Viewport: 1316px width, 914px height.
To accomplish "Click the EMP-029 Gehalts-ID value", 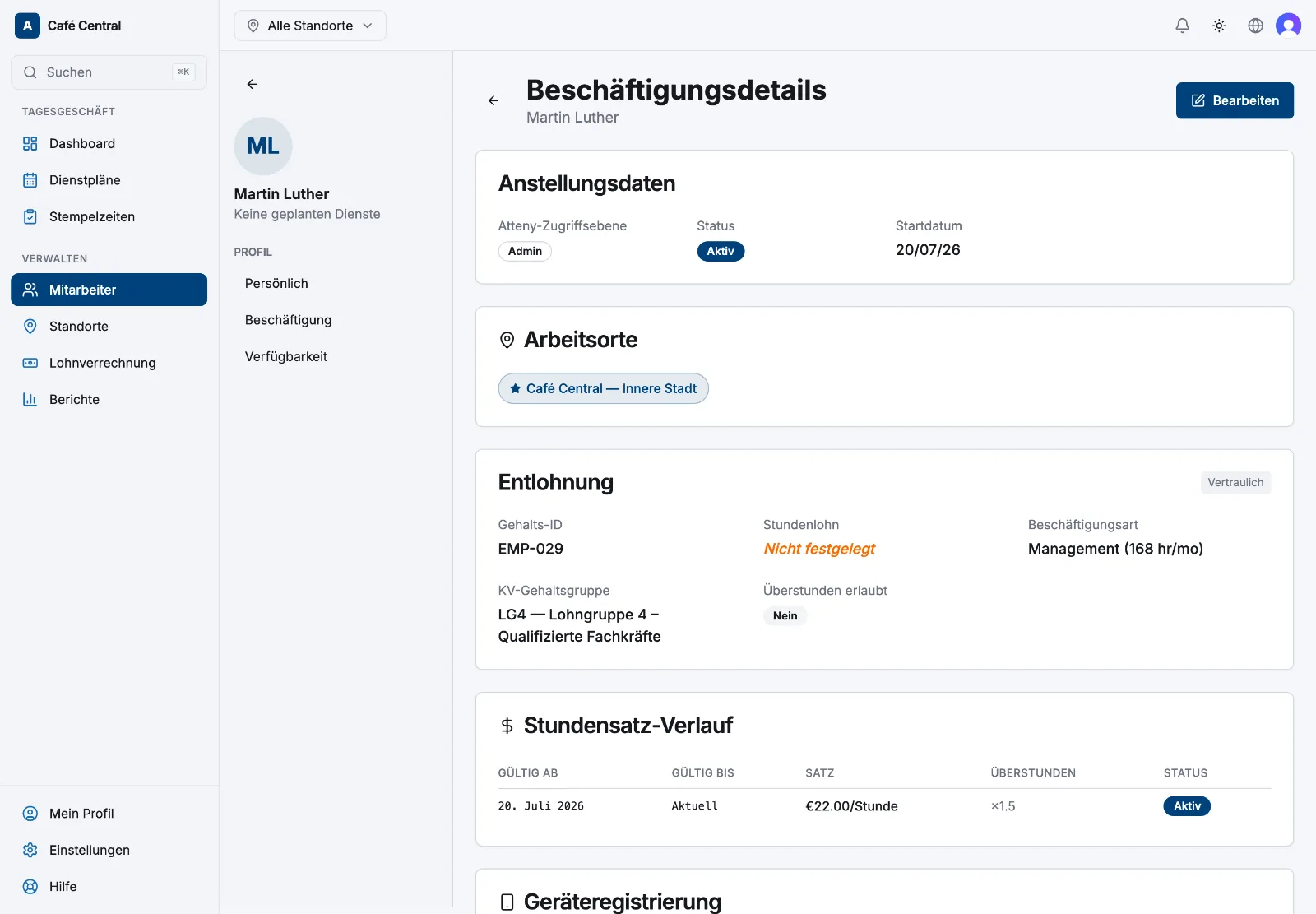I will [531, 549].
